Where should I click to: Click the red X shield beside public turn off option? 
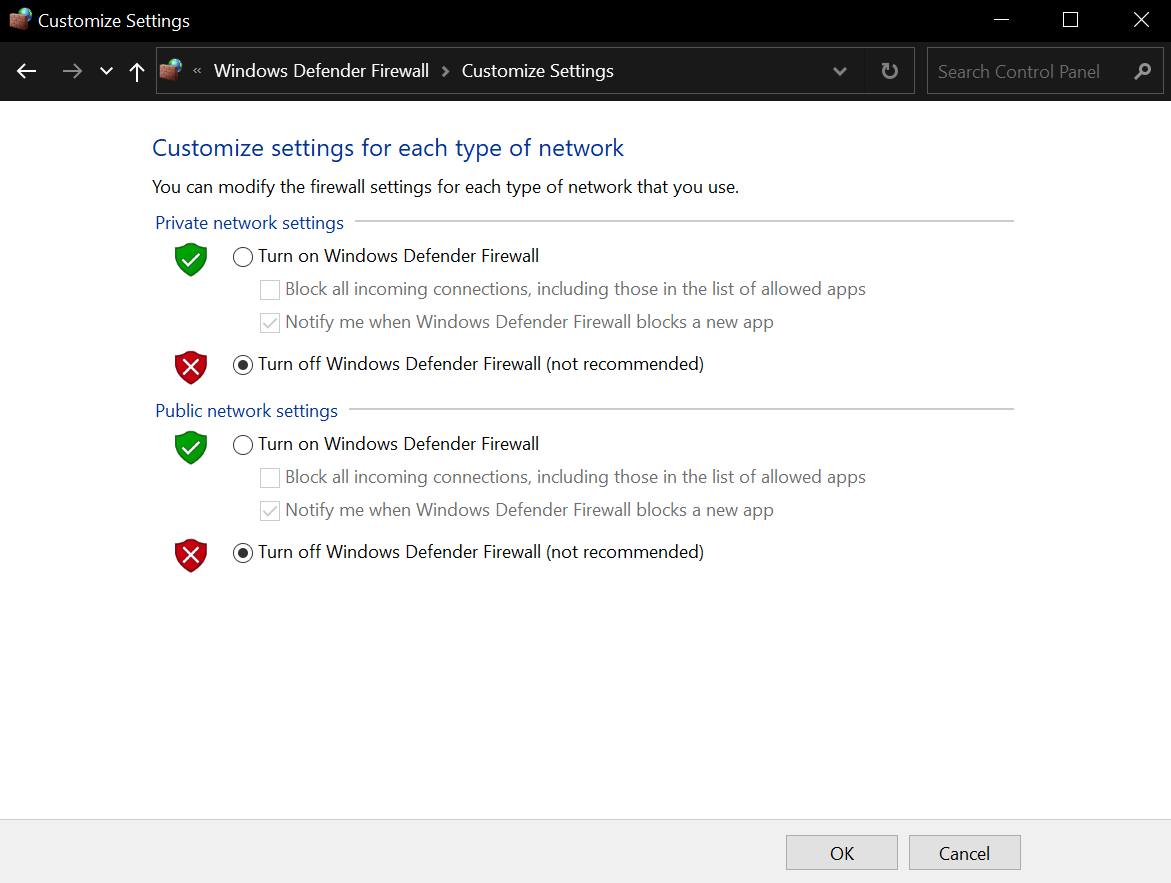pyautogui.click(x=190, y=555)
